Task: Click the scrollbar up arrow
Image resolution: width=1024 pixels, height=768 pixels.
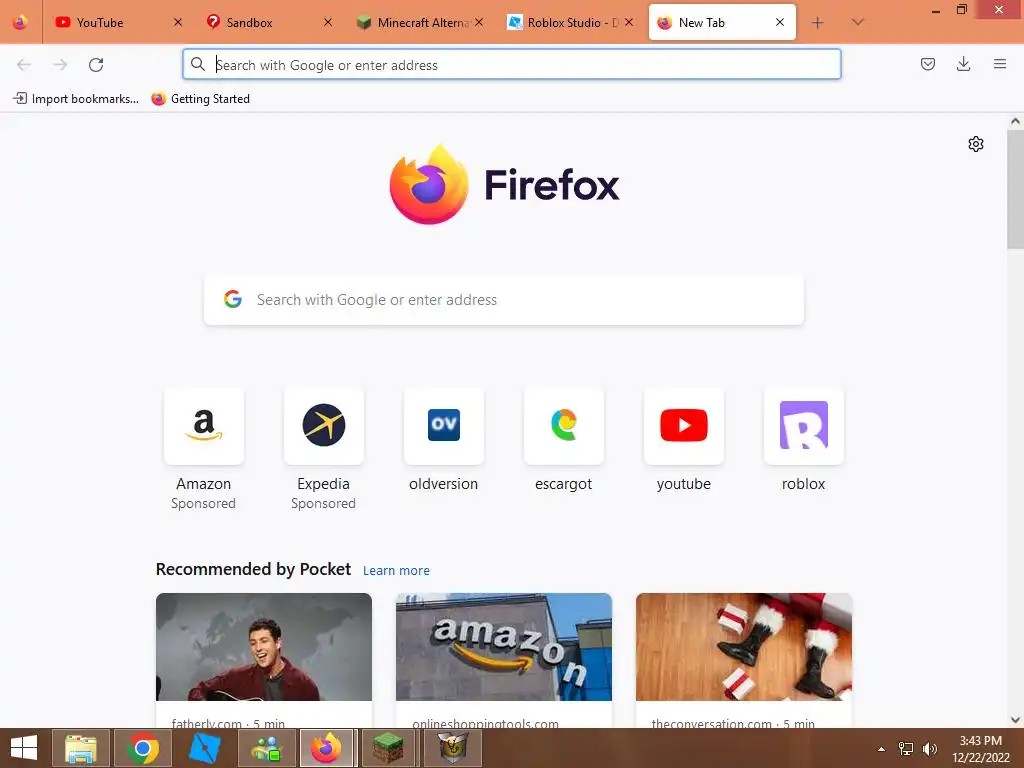Action: pyautogui.click(x=1015, y=121)
